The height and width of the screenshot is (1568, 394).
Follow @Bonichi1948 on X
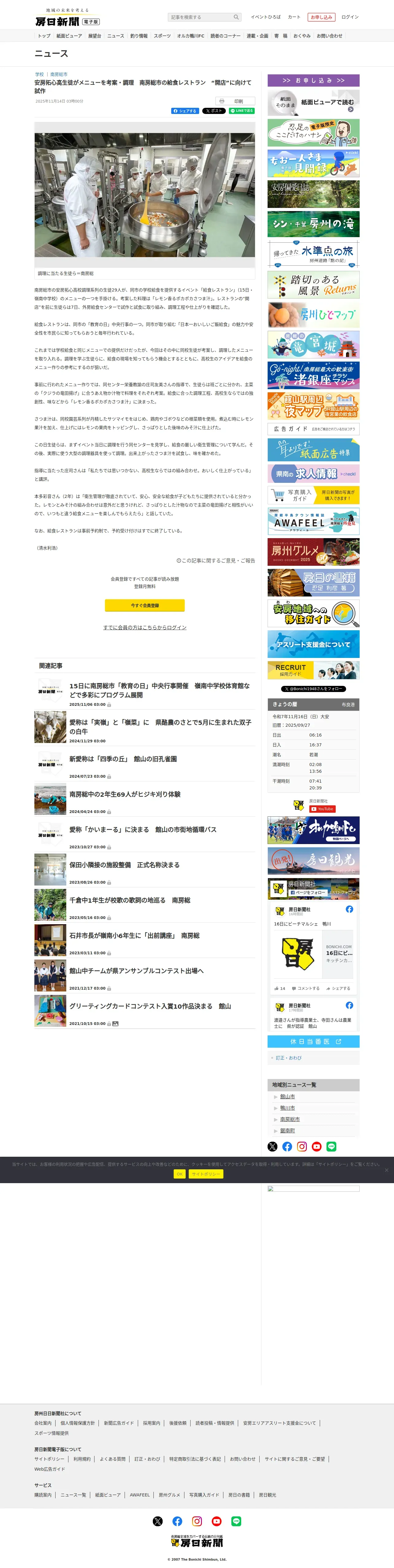click(314, 688)
